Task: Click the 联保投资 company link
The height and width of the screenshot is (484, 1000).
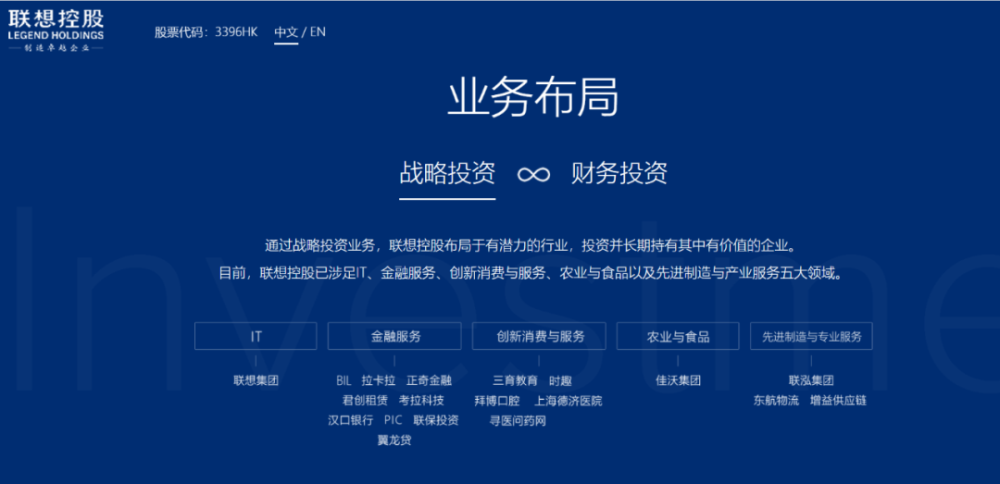Action: point(436,420)
